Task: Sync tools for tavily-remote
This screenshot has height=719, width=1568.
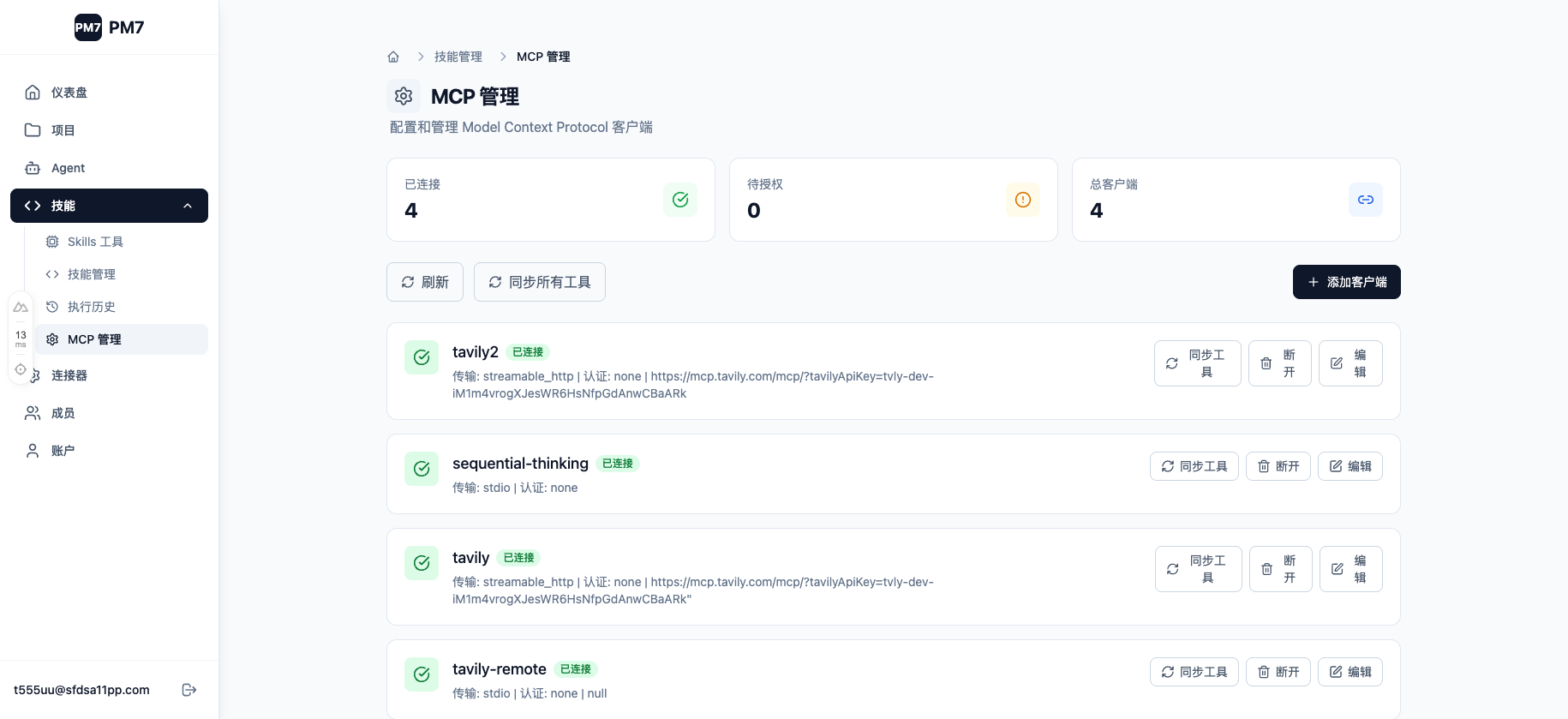Action: pos(1194,672)
